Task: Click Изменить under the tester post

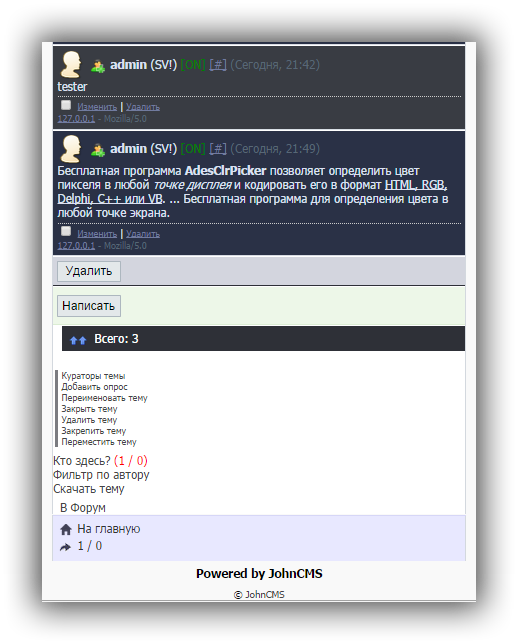Action: [97, 107]
